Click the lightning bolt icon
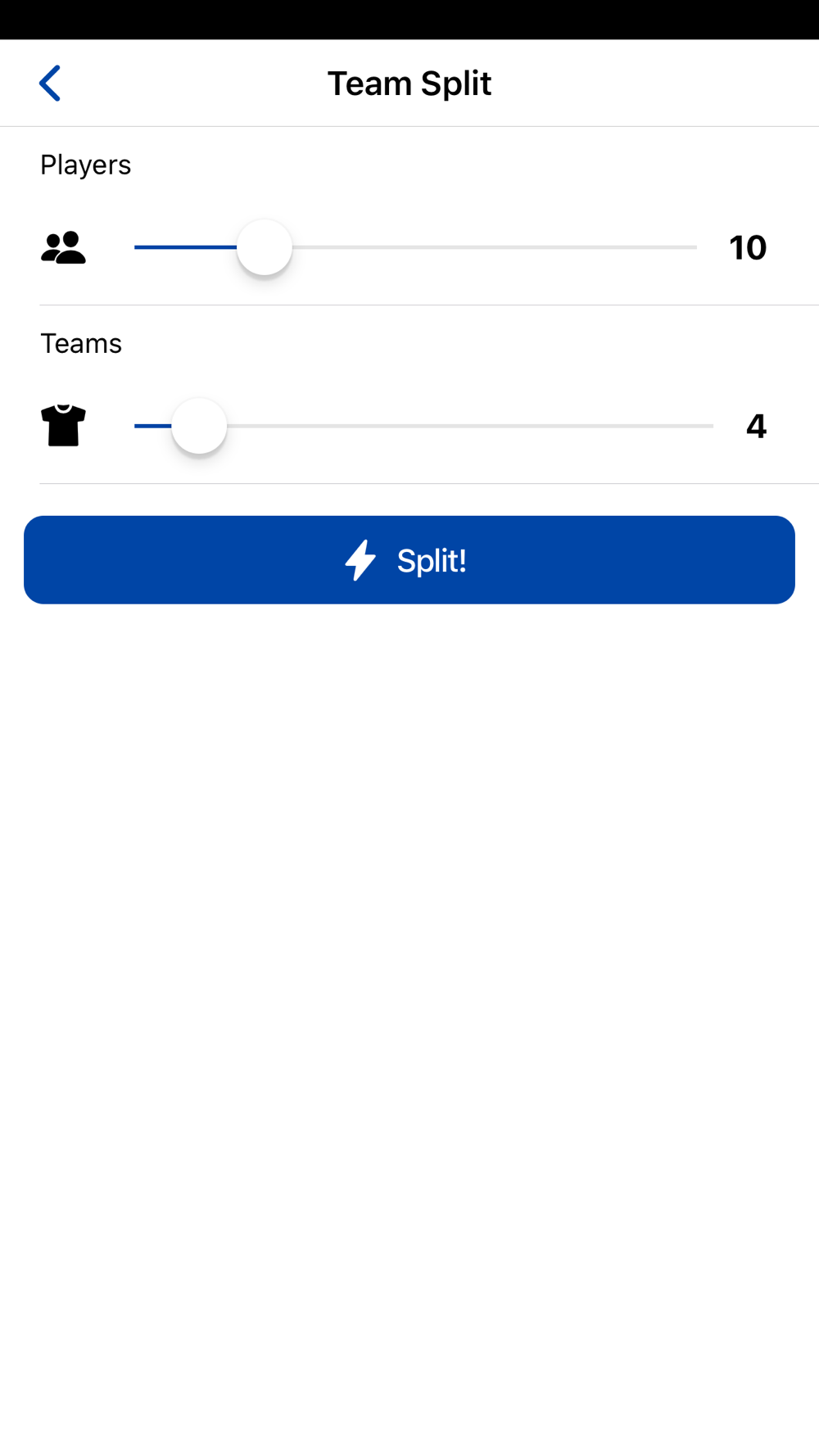The height and width of the screenshot is (1456, 819). click(360, 560)
